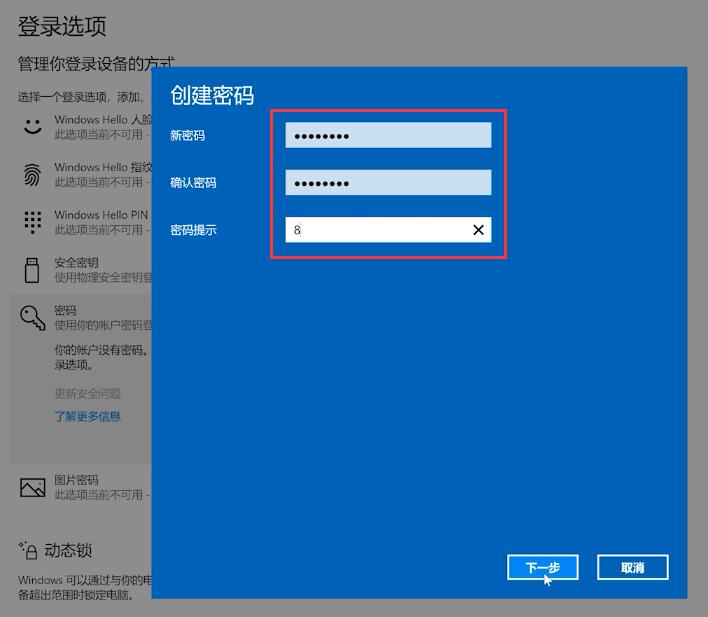The height and width of the screenshot is (617, 708).
Task: Click the 管理你登录设备的方式 heading
Action: (x=96, y=64)
